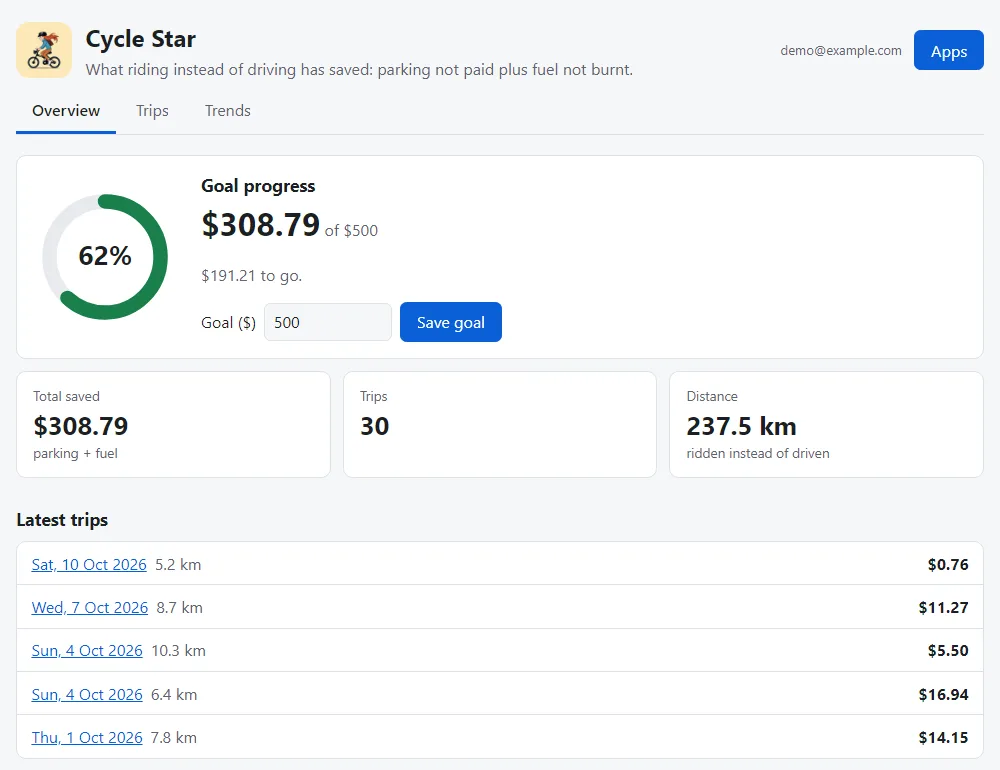The height and width of the screenshot is (770, 1000).
Task: Click the Latest trips heading
Action: (62, 520)
